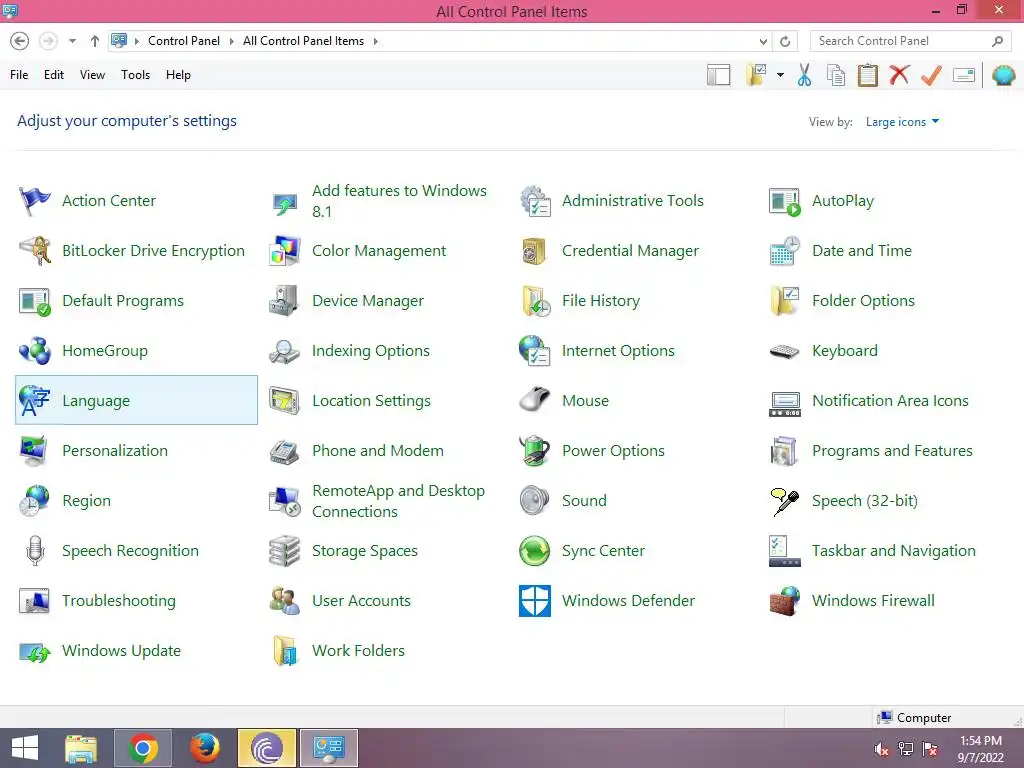Open the File menu
The image size is (1024, 768).
pyautogui.click(x=19, y=75)
